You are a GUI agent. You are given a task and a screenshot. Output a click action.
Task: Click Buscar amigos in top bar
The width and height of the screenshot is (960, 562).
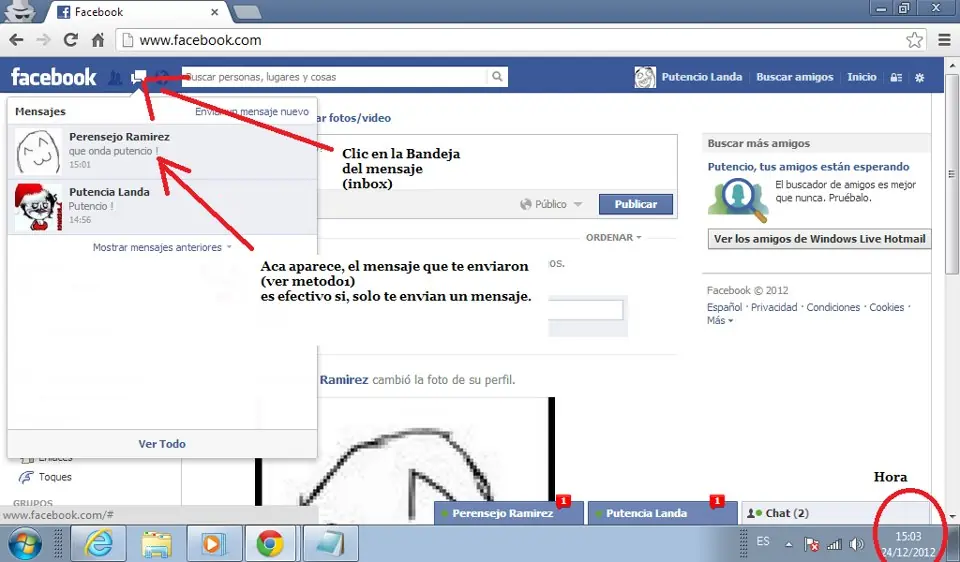(795, 77)
